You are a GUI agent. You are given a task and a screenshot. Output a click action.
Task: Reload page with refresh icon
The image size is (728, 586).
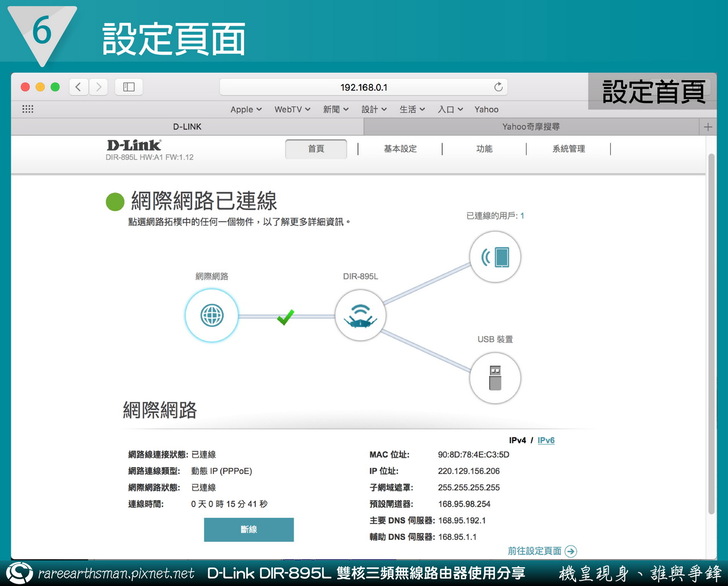coord(499,87)
